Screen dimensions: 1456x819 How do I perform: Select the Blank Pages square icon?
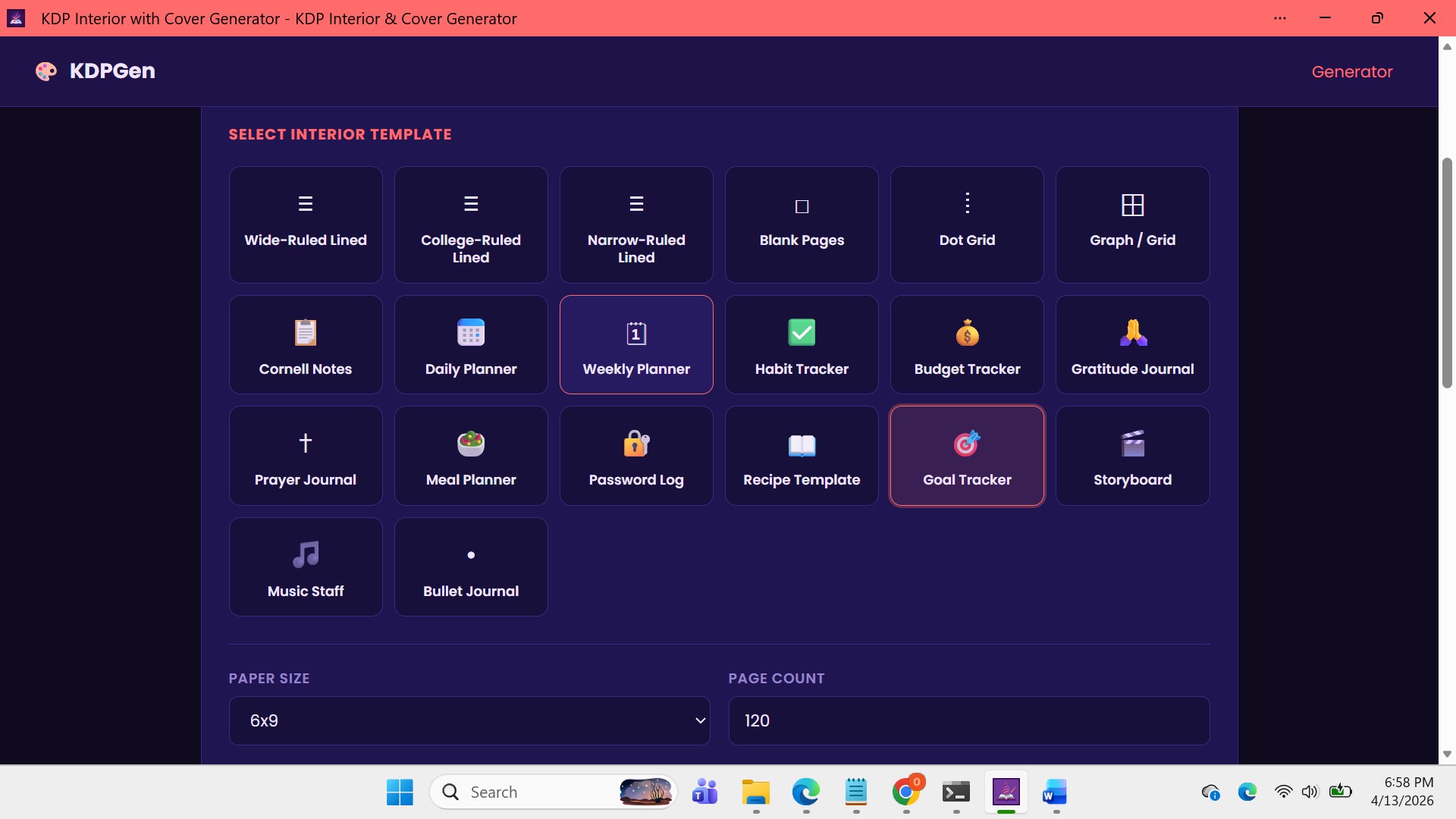(x=802, y=206)
